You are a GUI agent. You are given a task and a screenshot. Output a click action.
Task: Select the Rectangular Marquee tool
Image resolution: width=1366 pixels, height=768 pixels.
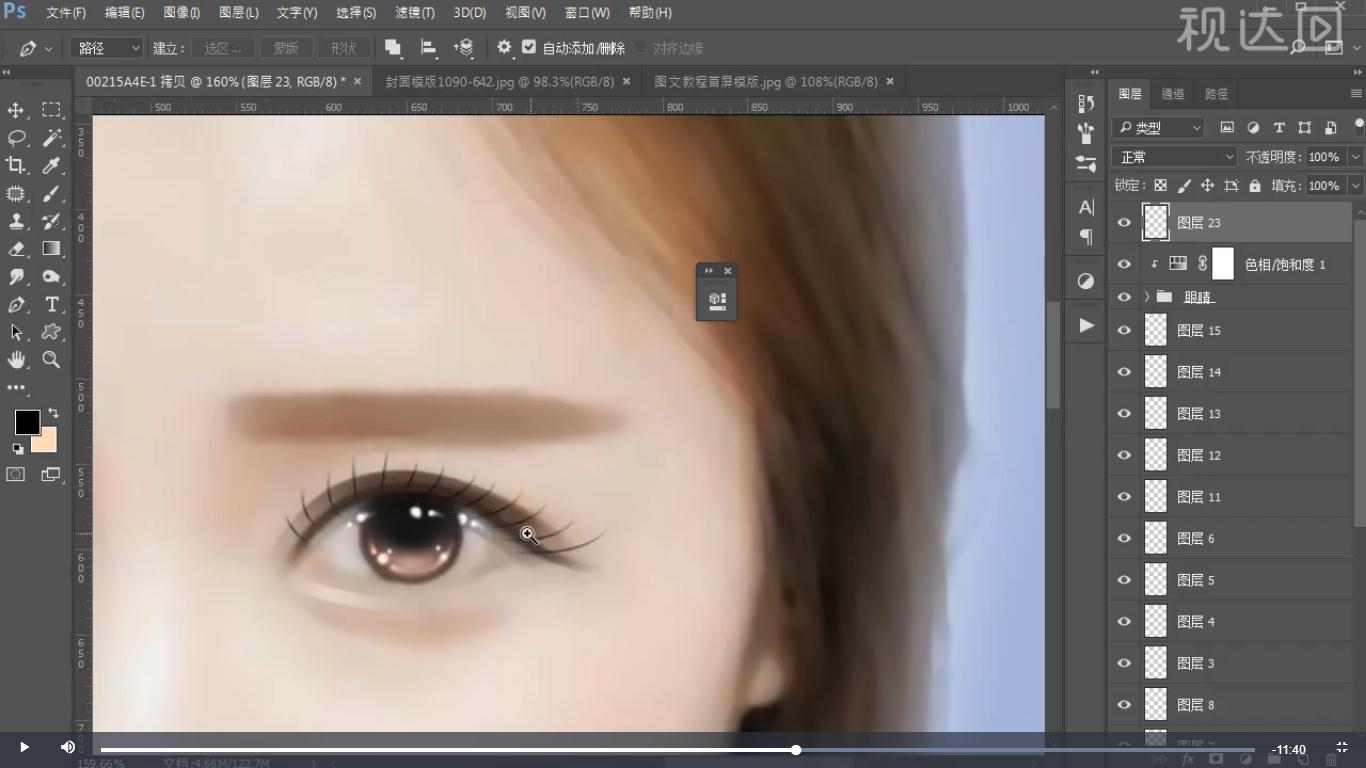(x=51, y=110)
